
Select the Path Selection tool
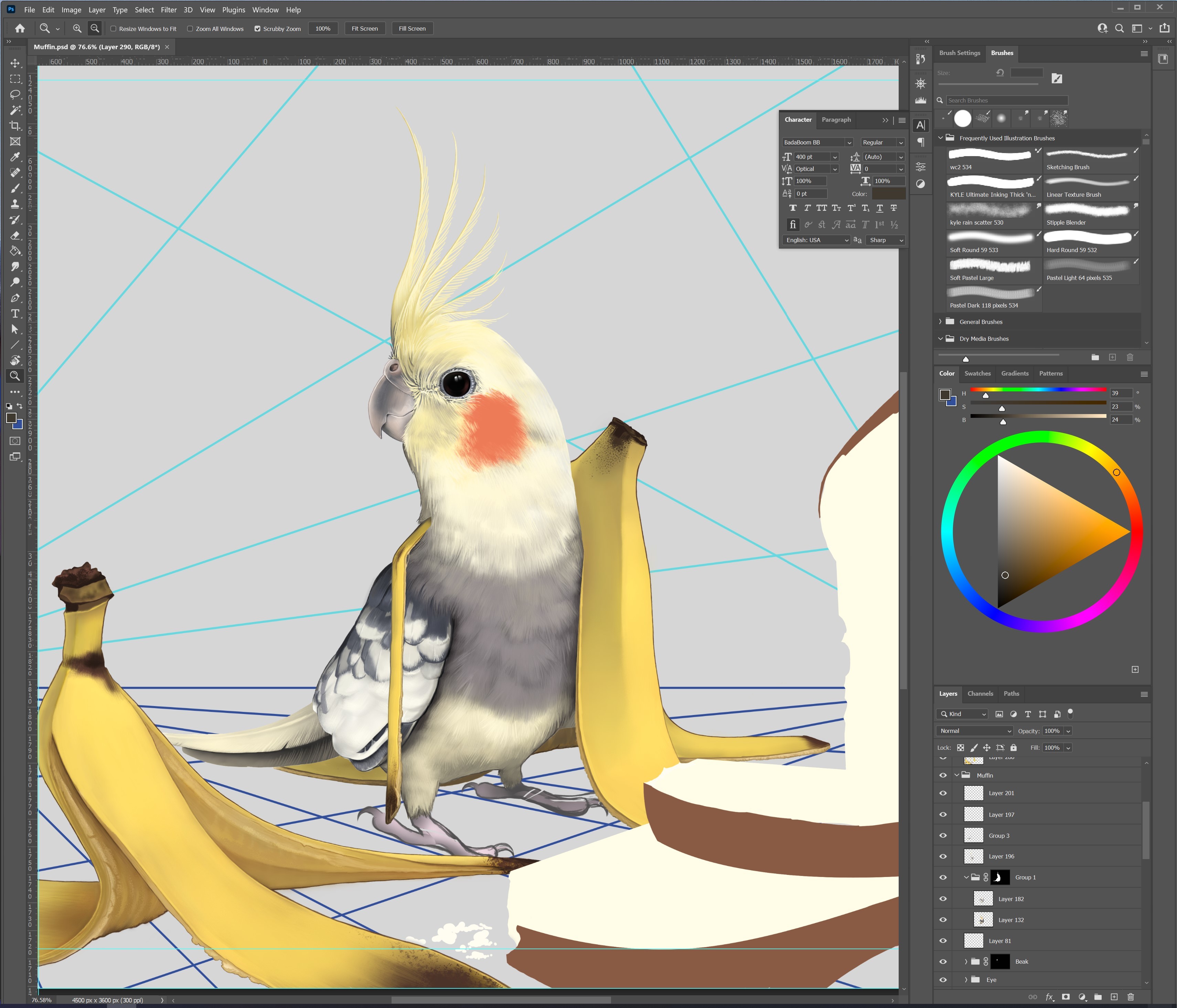[15, 329]
